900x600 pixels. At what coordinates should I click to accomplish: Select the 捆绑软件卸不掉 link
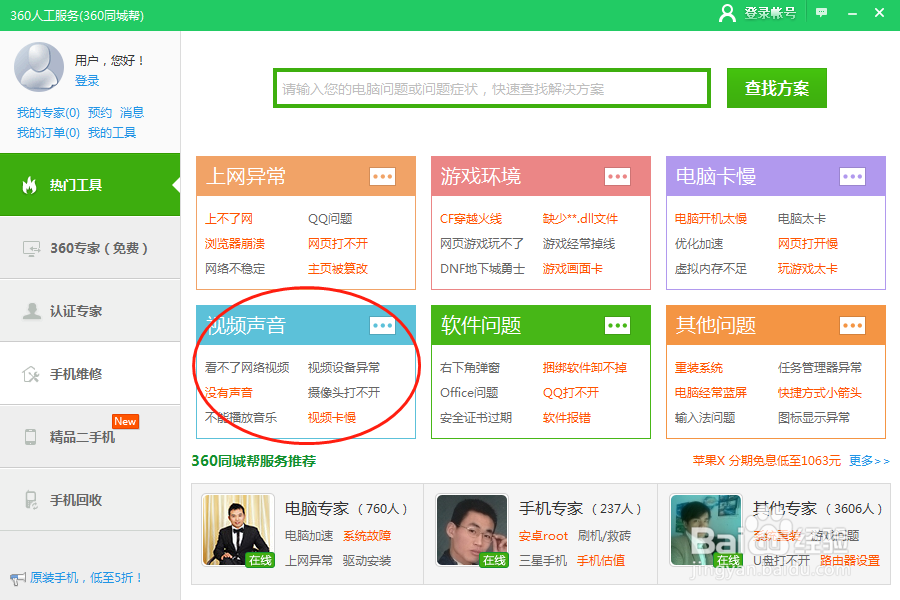click(x=585, y=367)
